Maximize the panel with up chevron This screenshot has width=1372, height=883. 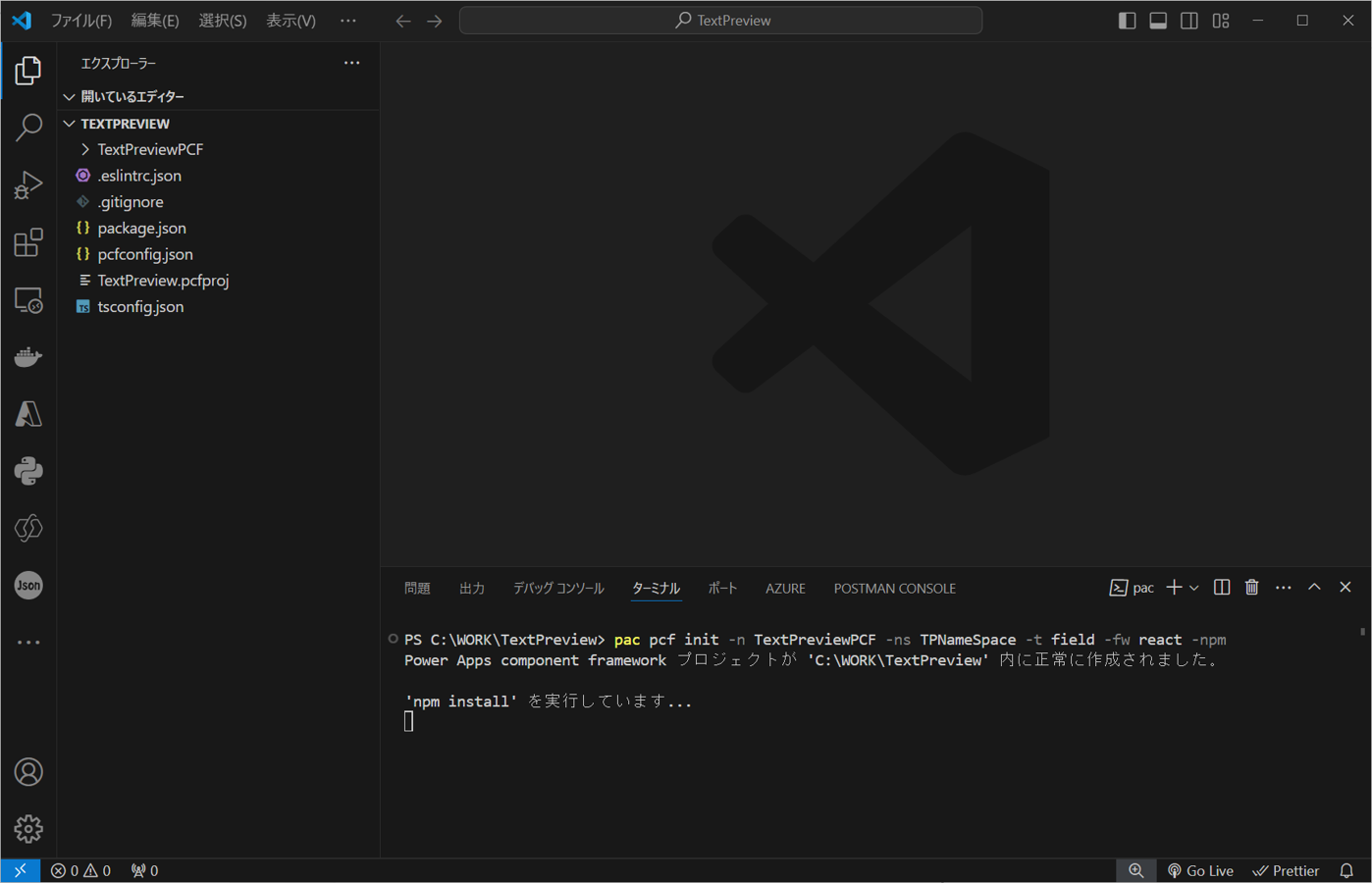pos(1314,587)
